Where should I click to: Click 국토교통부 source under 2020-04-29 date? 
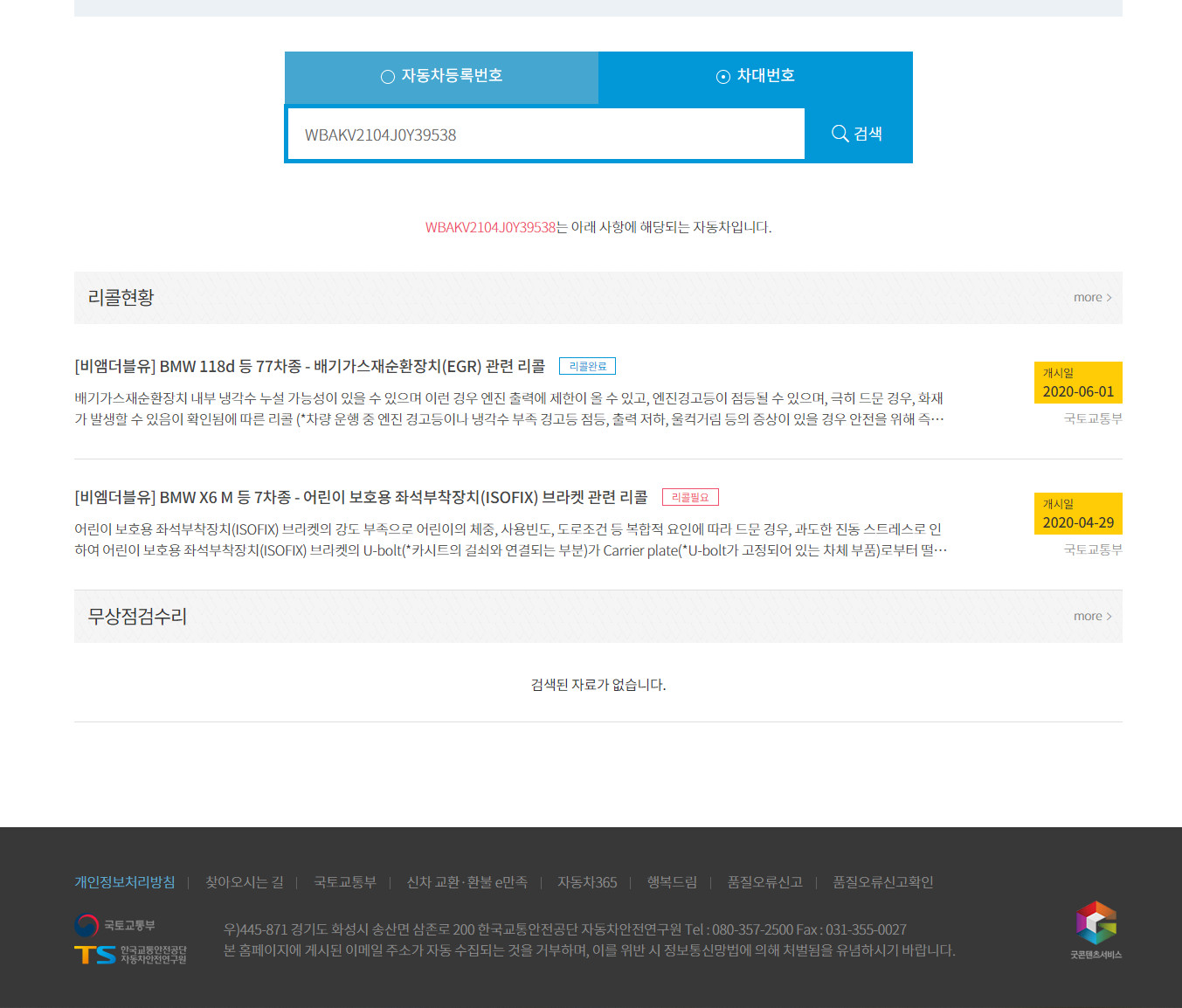coord(1093,550)
